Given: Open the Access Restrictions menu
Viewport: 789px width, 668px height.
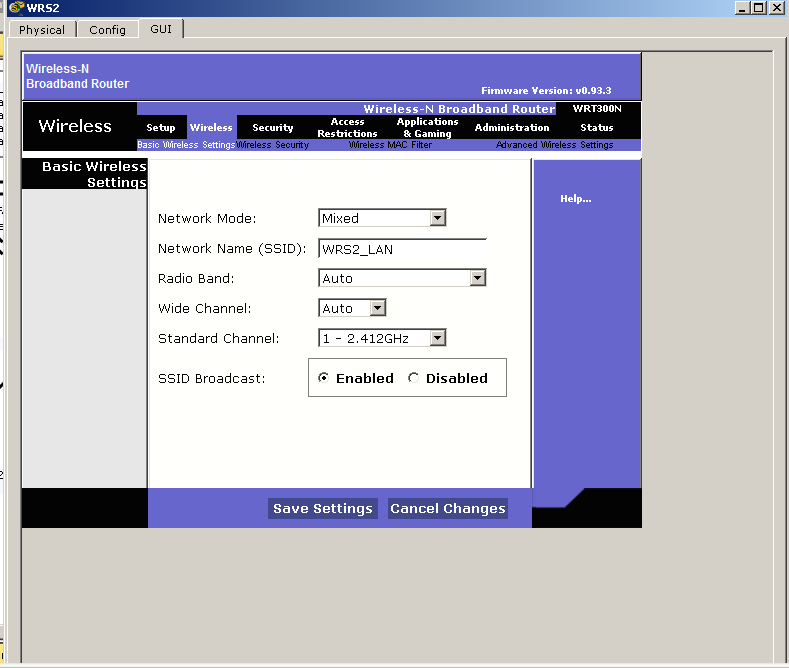Looking at the screenshot, I should 347,128.
